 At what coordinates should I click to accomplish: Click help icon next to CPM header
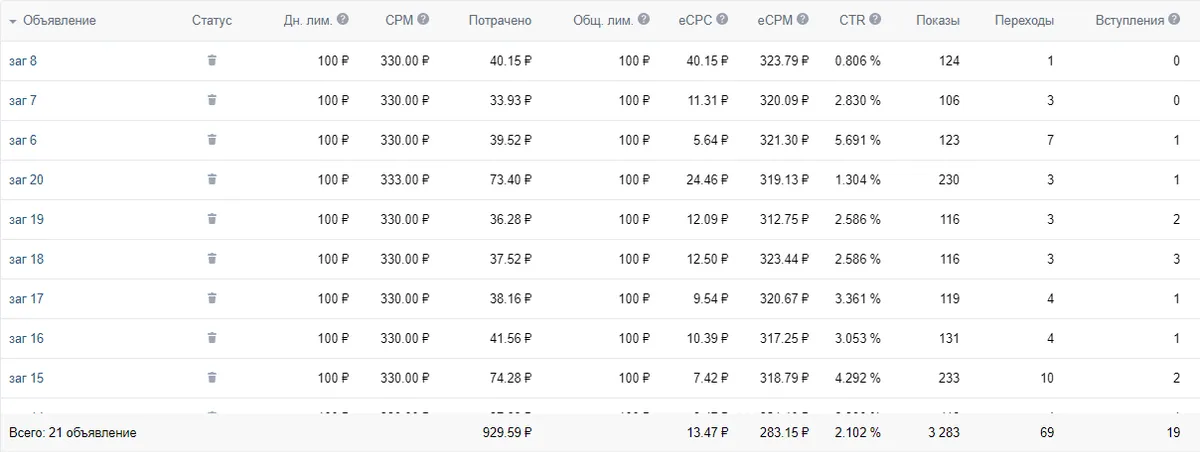[x=423, y=19]
